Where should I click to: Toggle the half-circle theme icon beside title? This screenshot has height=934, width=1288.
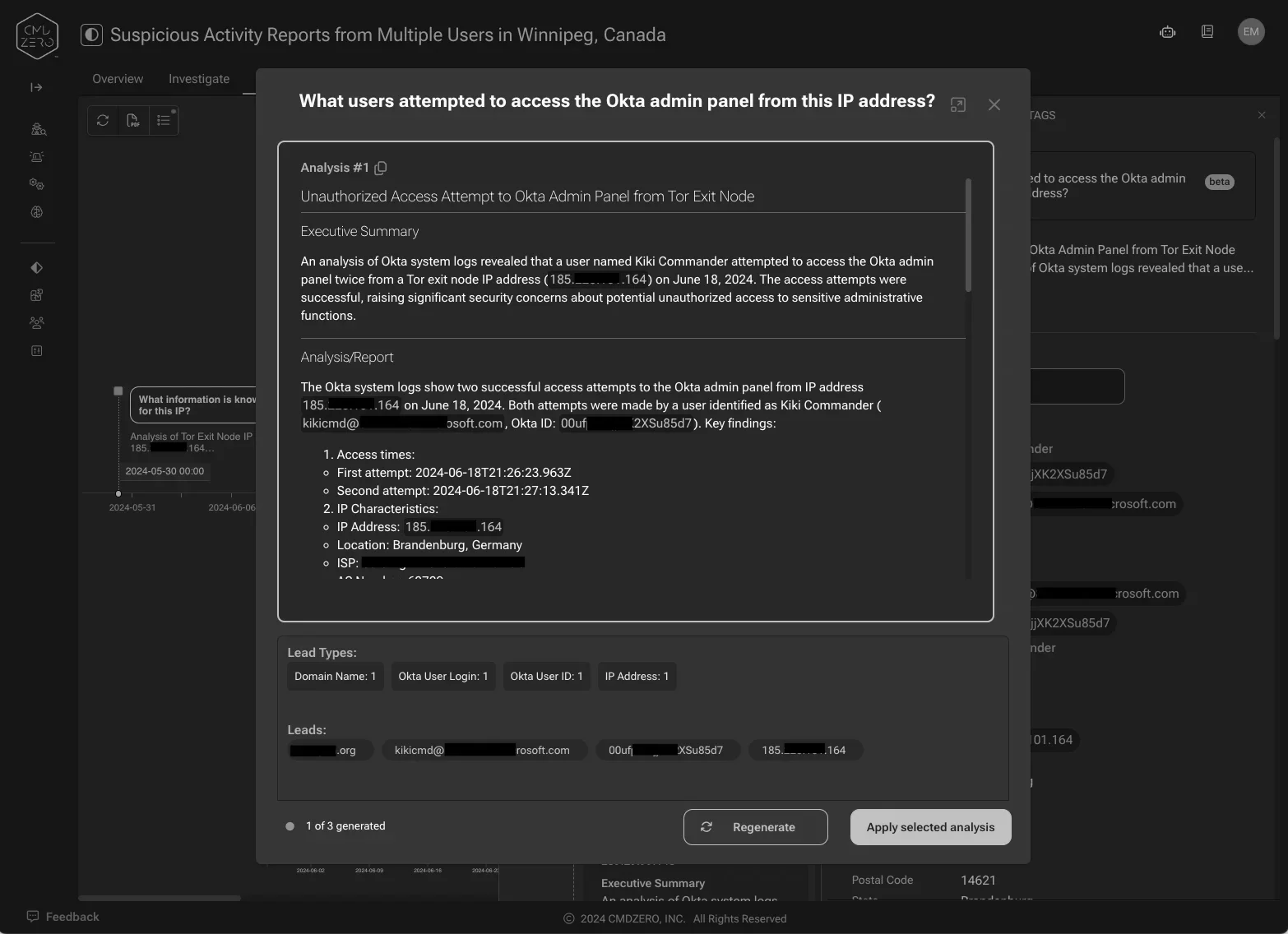click(91, 35)
